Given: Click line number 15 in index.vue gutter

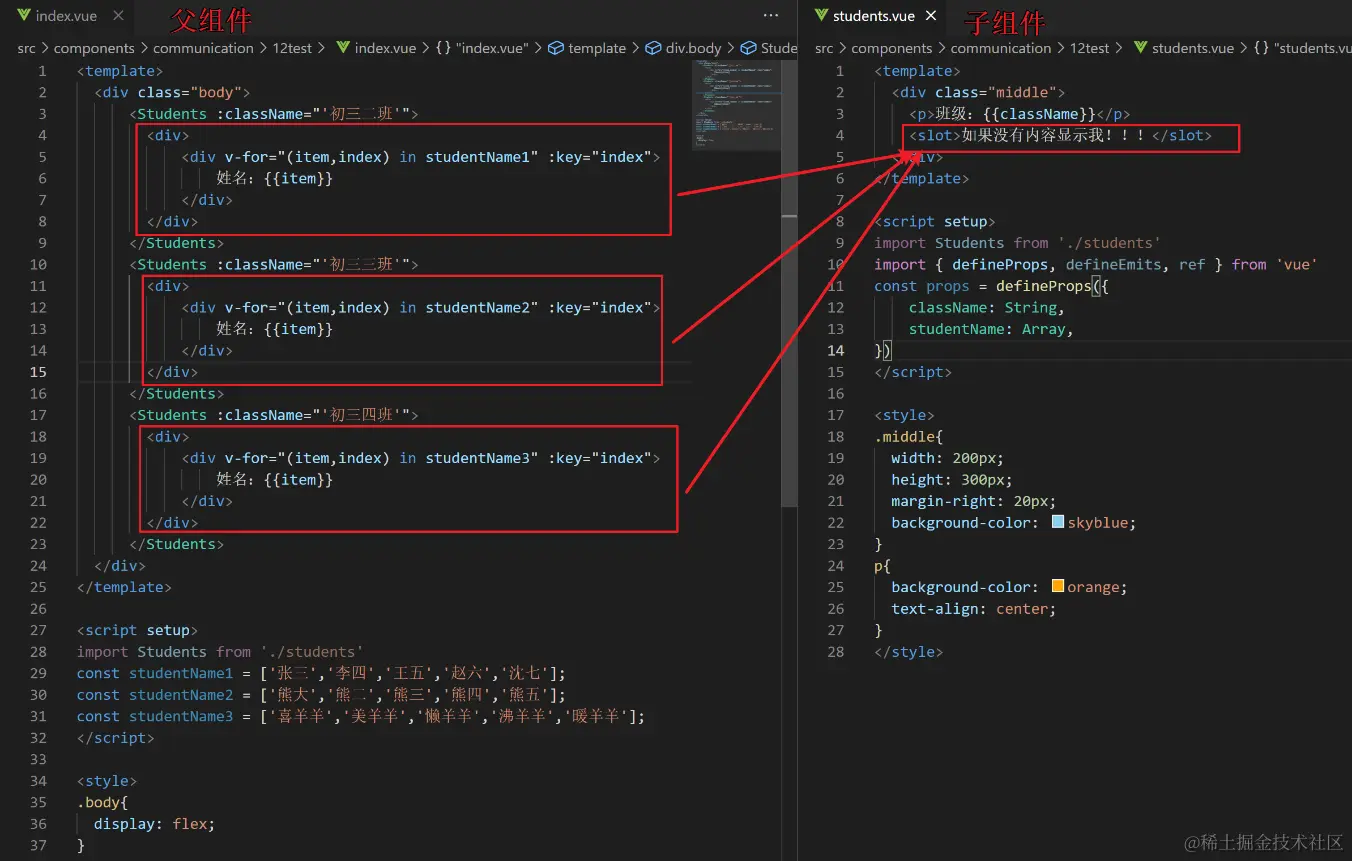Looking at the screenshot, I should 38,372.
